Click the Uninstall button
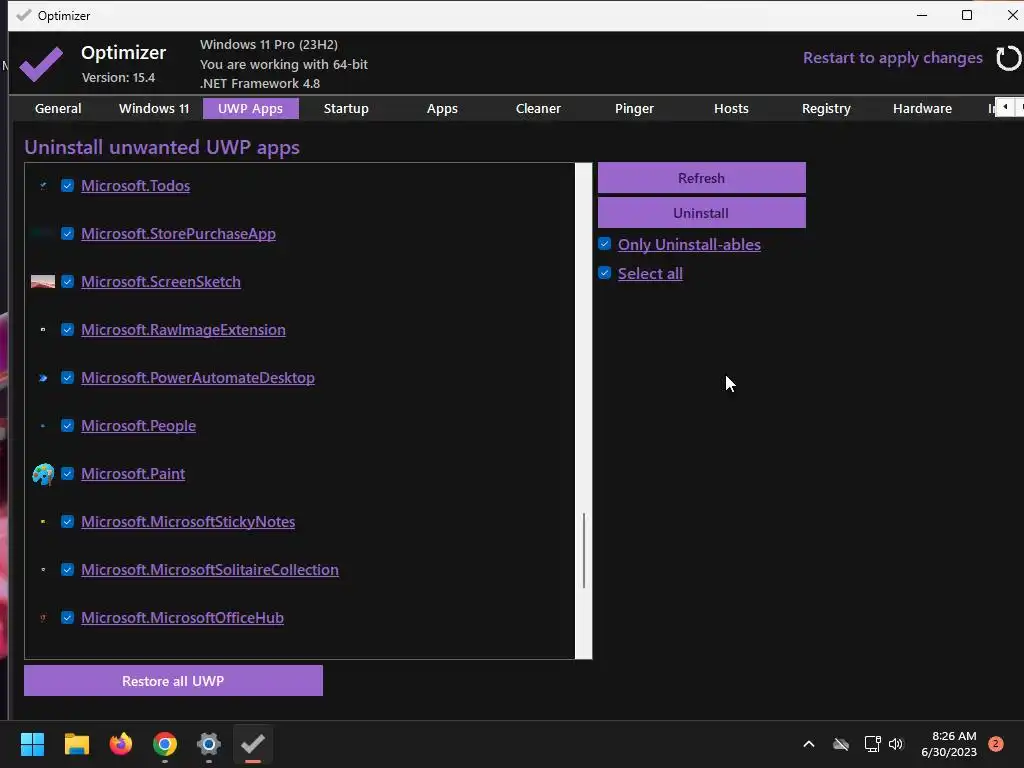1024x768 pixels. [x=701, y=213]
